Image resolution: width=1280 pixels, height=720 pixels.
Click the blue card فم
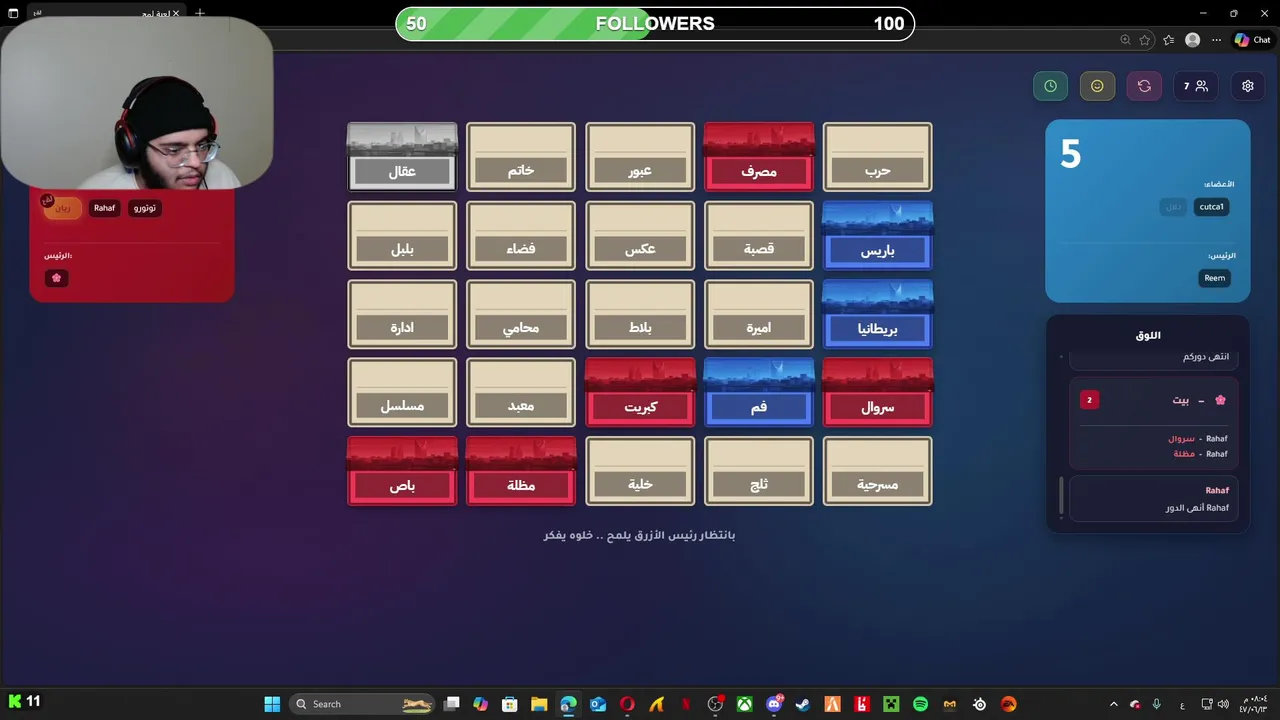coord(759,393)
